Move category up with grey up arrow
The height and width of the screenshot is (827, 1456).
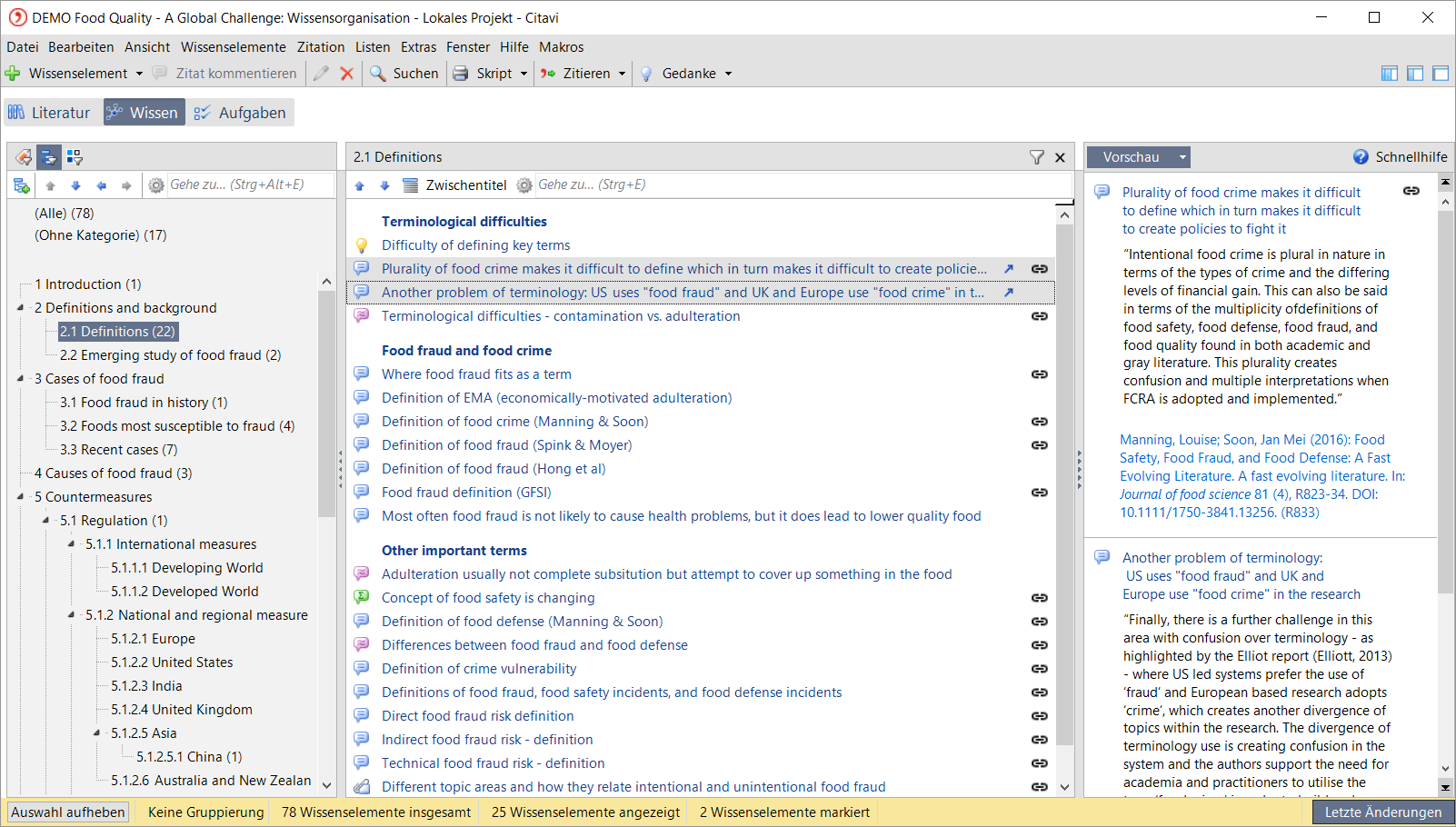pos(51,185)
